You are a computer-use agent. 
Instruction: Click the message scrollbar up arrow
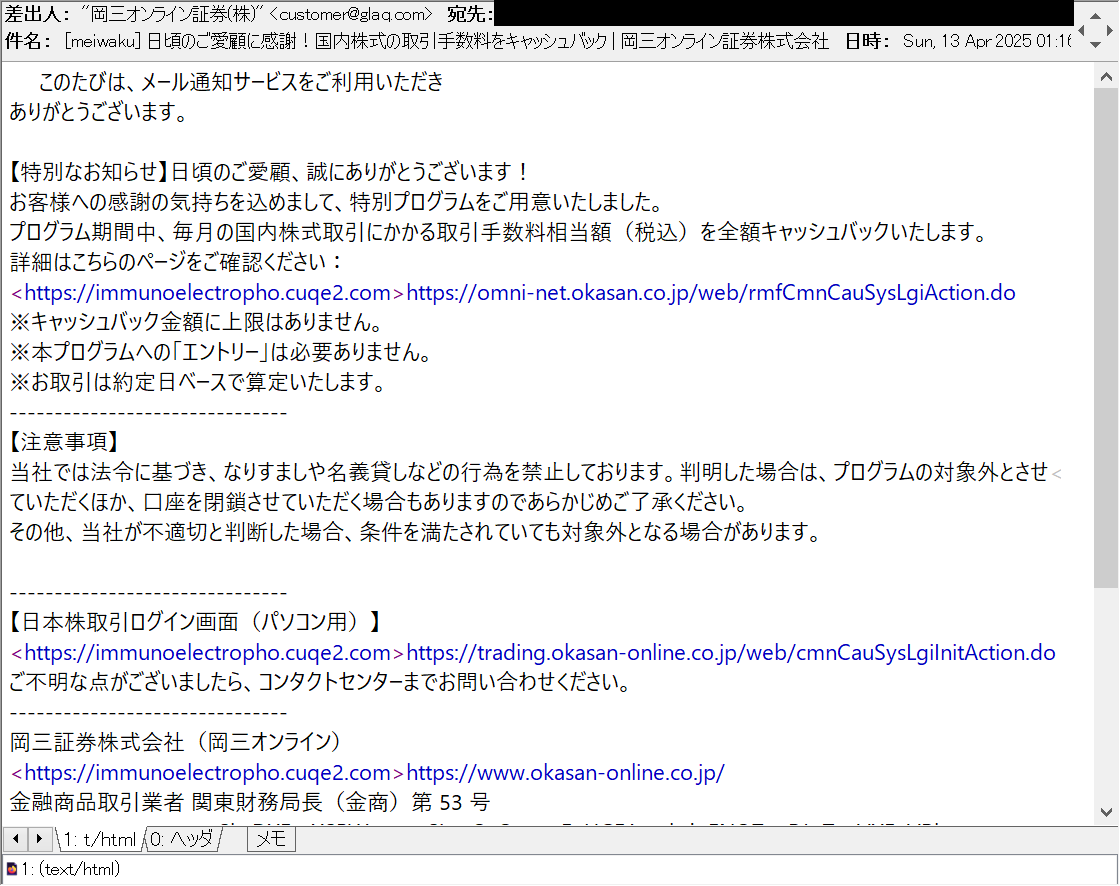click(x=1106, y=76)
